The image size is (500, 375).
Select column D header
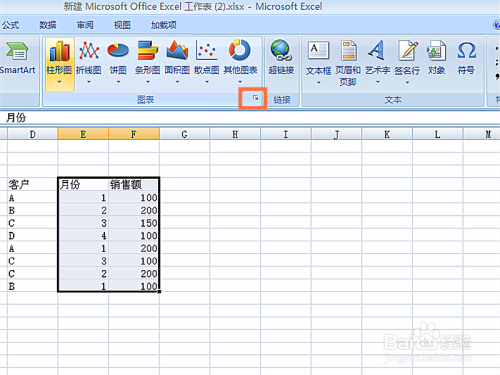(32, 134)
